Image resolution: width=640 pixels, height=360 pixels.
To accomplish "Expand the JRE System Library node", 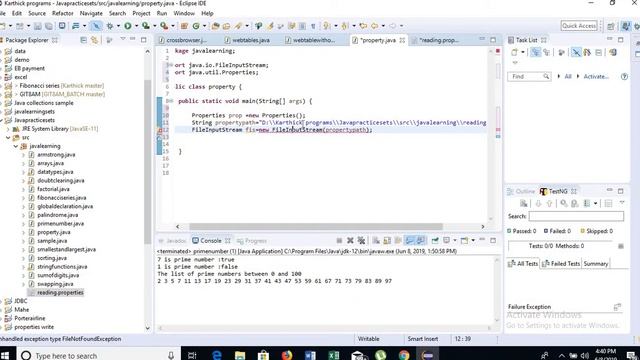I will pos(8,129).
